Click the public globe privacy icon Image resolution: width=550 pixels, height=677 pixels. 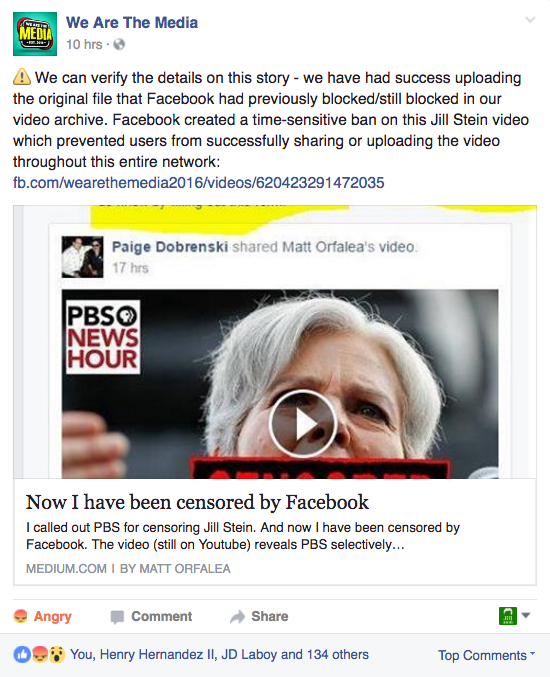119,44
